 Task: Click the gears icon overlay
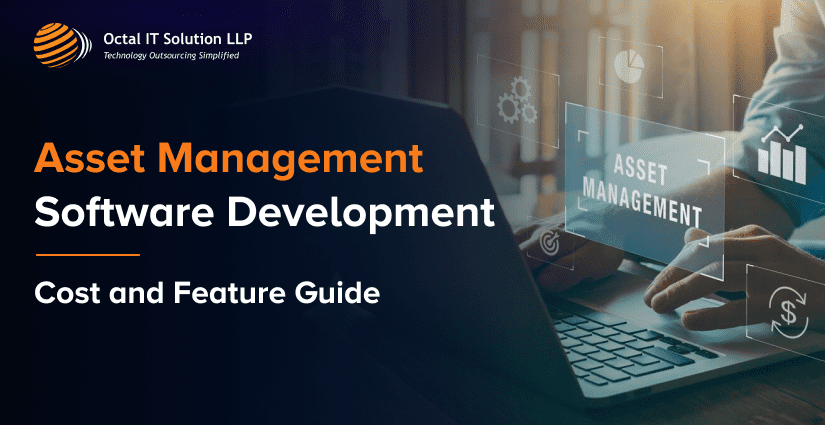coord(517,101)
